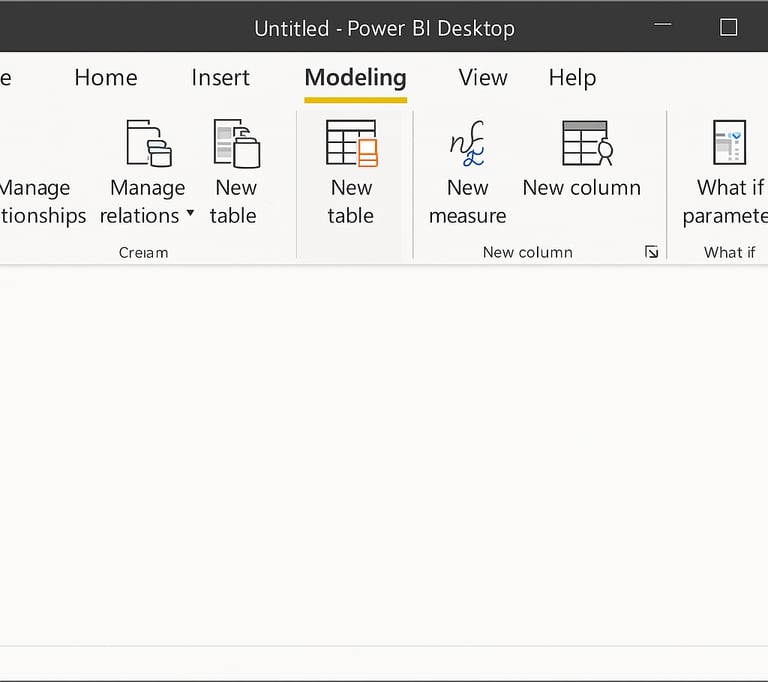This screenshot has width=768, height=682.
Task: Switch to the Insert tab
Action: pos(220,77)
